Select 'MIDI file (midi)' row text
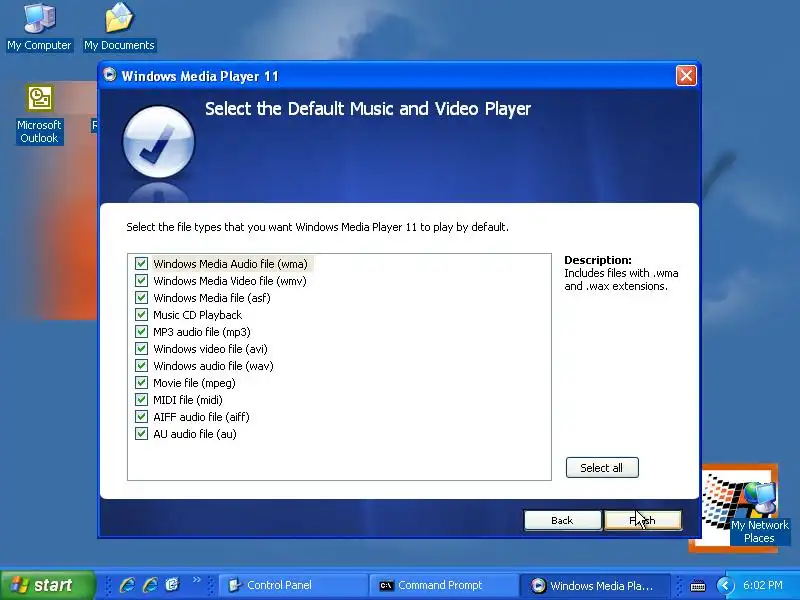Image resolution: width=800 pixels, height=600 pixels. 188,400
